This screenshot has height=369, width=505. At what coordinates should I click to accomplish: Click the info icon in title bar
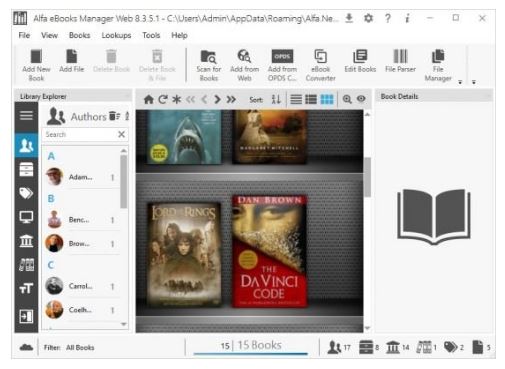coord(407,18)
